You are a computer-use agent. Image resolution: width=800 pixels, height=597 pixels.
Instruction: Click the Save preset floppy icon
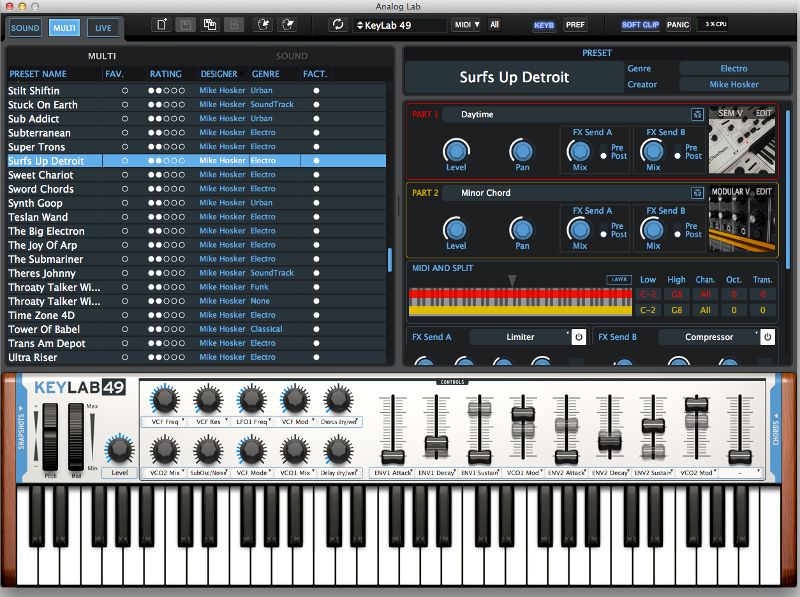186,24
